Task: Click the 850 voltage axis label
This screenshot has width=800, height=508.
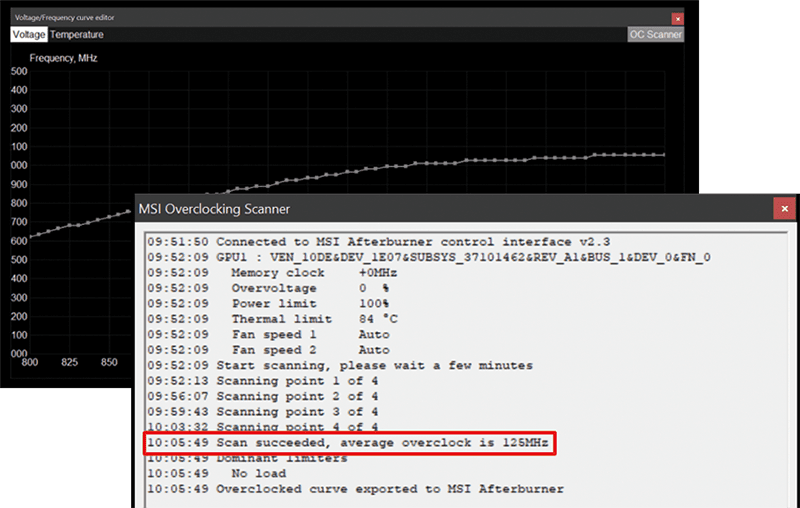Action: [x=109, y=362]
